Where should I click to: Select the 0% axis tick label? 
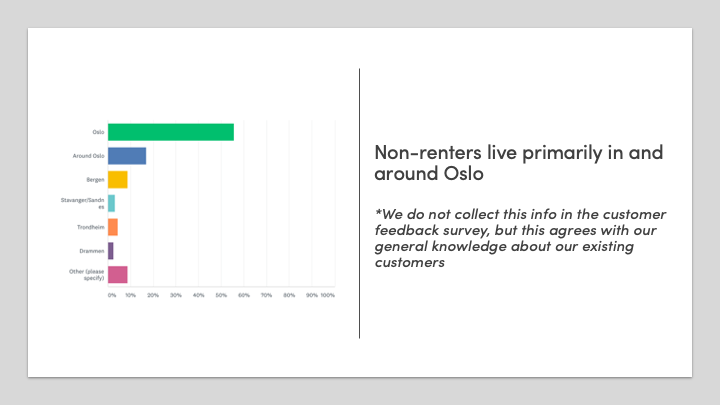pos(112,295)
